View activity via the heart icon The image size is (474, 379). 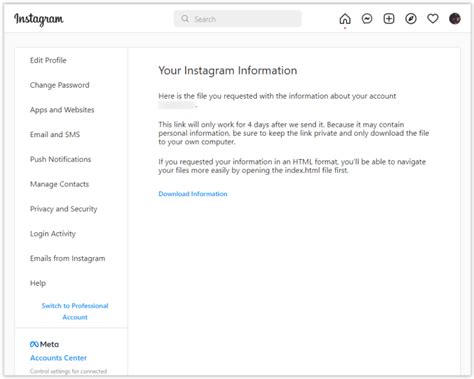coord(433,19)
